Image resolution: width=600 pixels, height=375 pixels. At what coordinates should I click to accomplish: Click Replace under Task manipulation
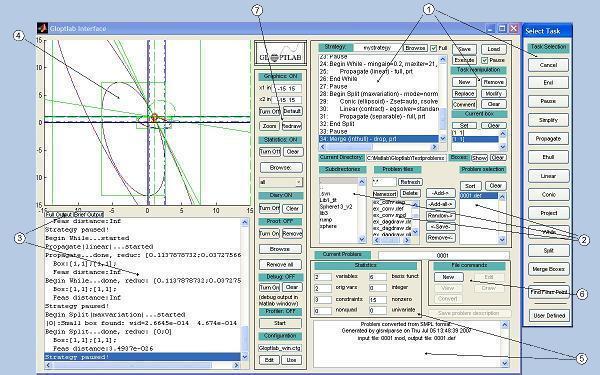(x=464, y=93)
